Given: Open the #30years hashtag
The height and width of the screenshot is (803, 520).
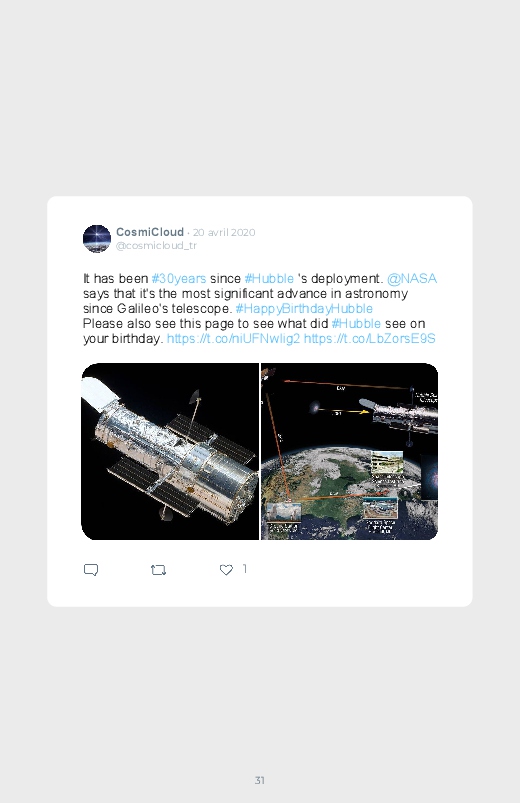Looking at the screenshot, I should 179,279.
